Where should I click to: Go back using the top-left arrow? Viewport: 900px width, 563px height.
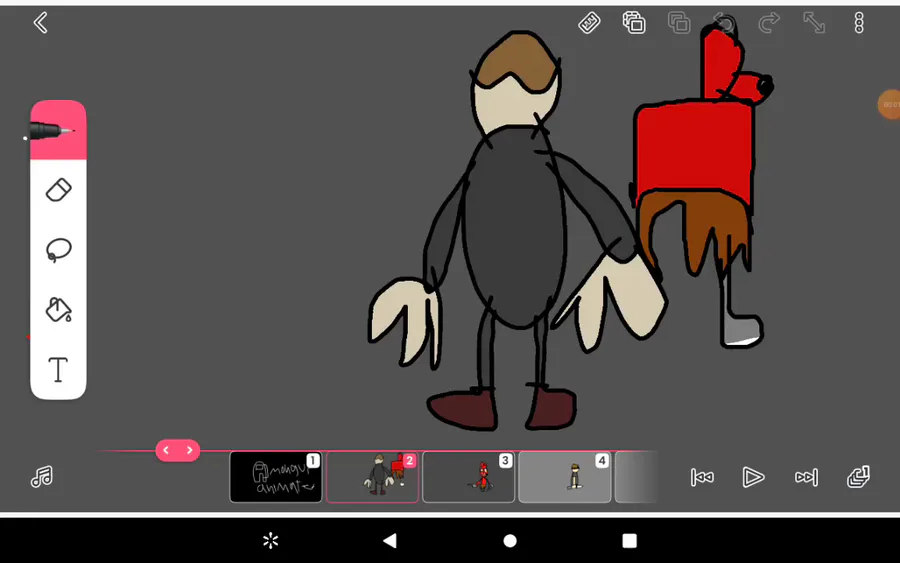click(40, 23)
